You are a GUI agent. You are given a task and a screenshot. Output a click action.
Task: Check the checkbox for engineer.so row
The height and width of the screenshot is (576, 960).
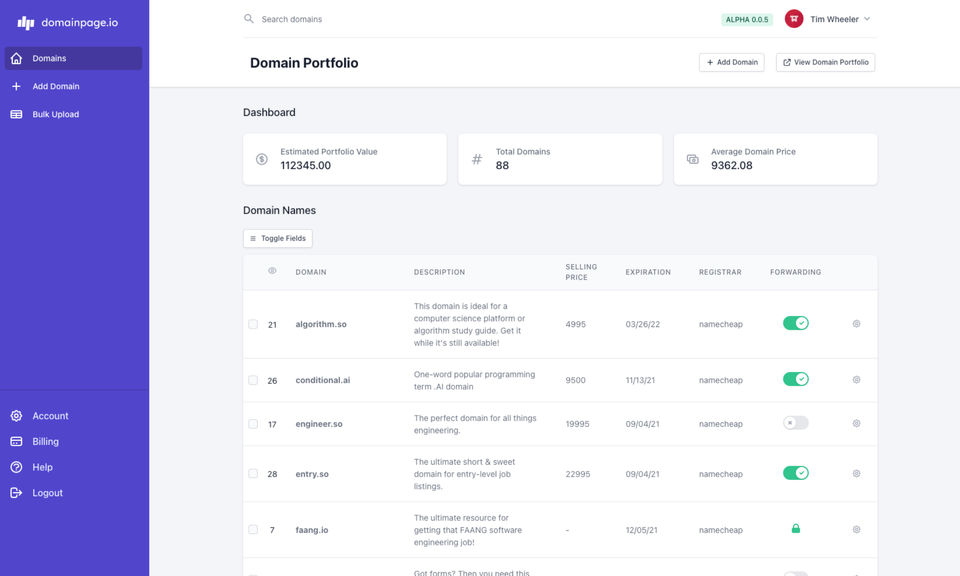tap(253, 424)
